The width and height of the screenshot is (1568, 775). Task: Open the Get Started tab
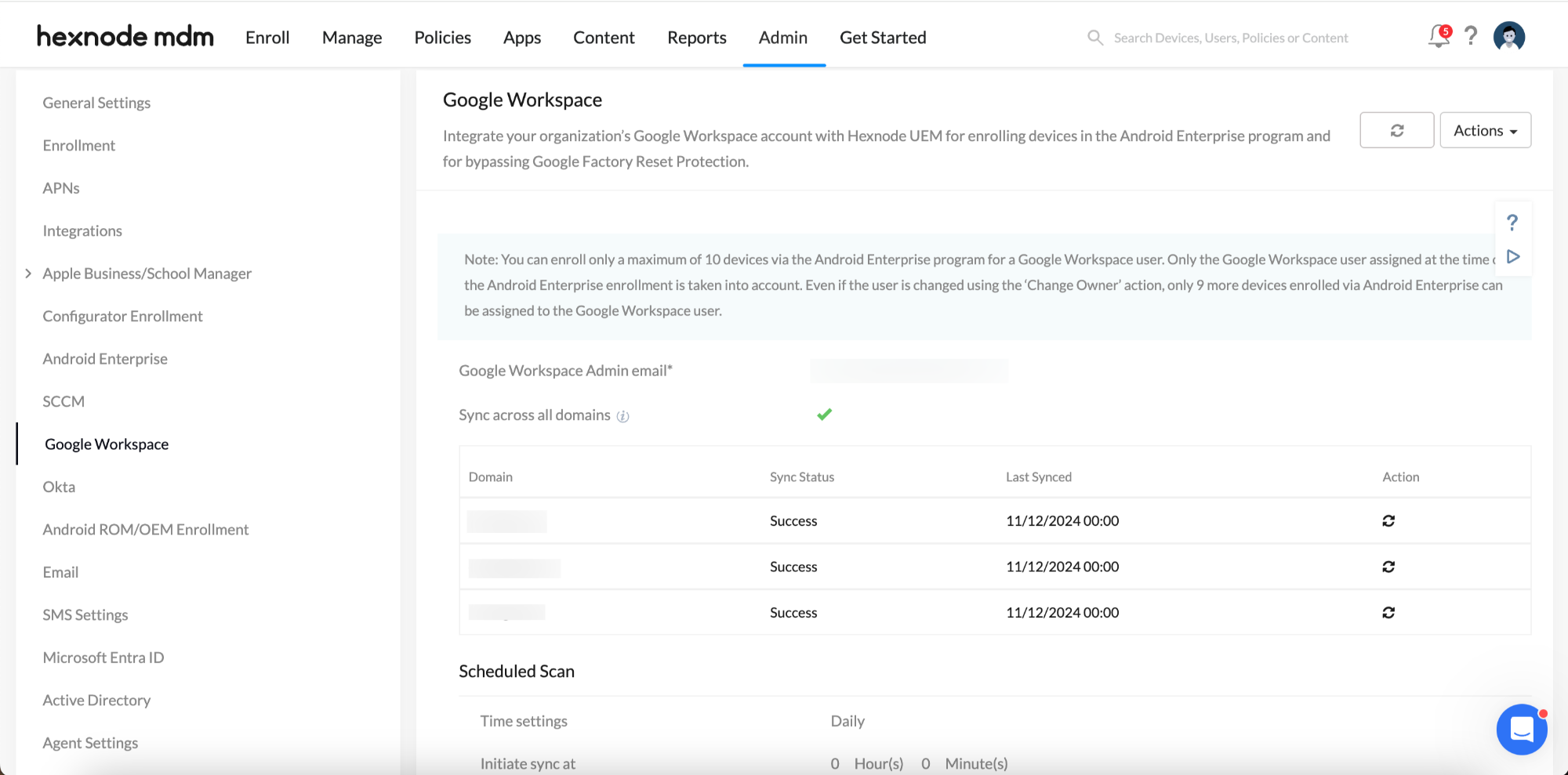click(x=883, y=38)
